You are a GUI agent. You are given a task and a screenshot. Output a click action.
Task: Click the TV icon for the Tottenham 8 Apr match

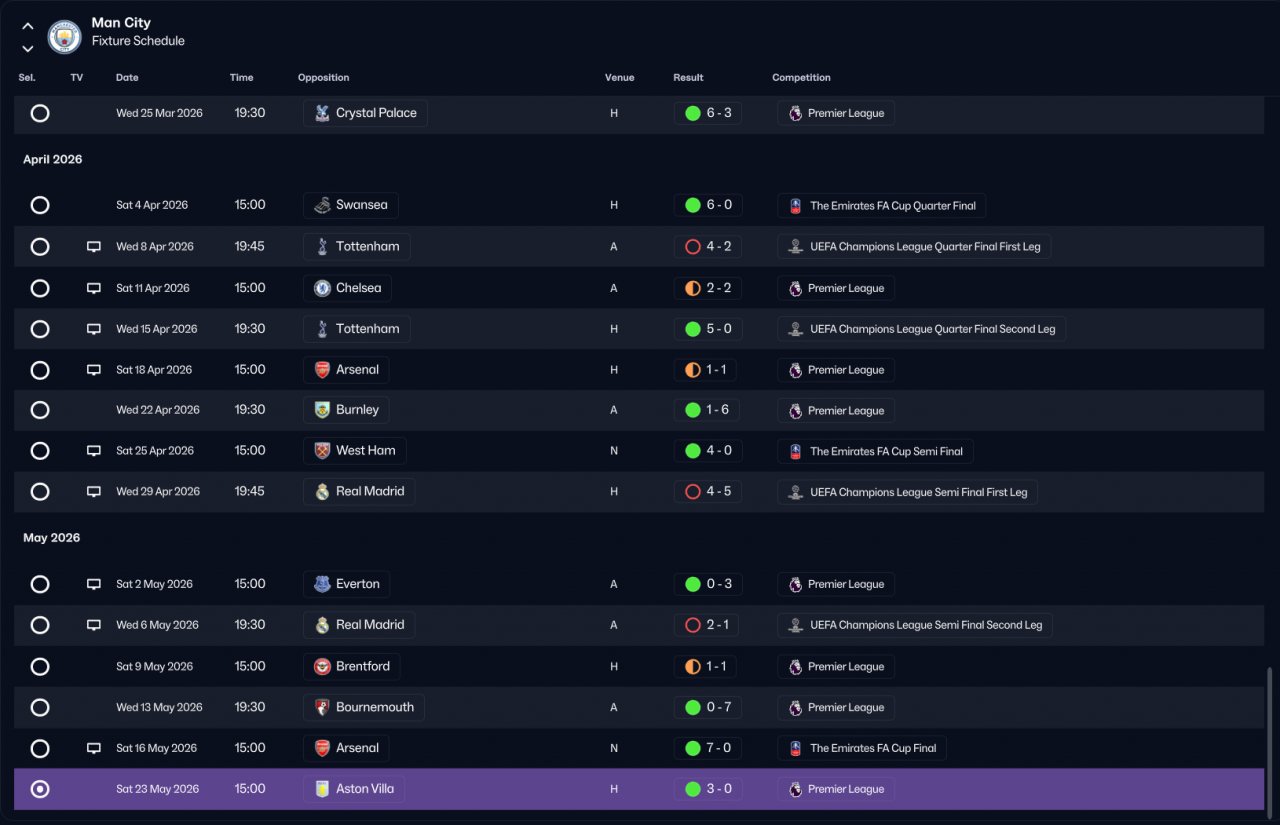[94, 247]
